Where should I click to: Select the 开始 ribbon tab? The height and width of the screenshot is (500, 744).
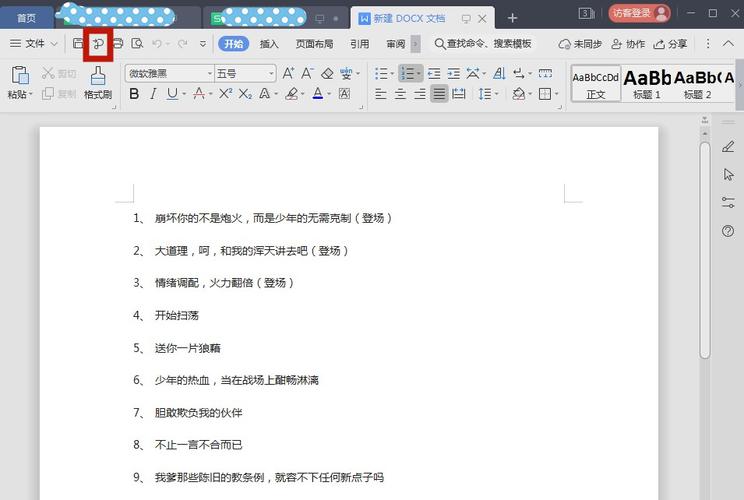pyautogui.click(x=233, y=44)
